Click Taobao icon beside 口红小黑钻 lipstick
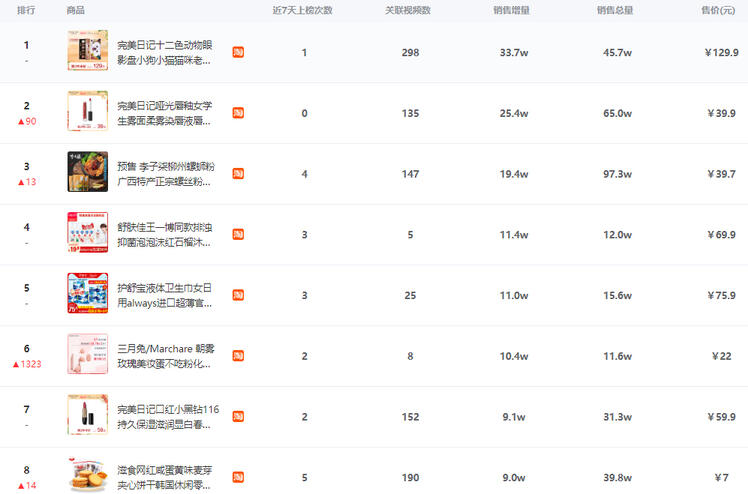This screenshot has width=748, height=494. click(238, 416)
